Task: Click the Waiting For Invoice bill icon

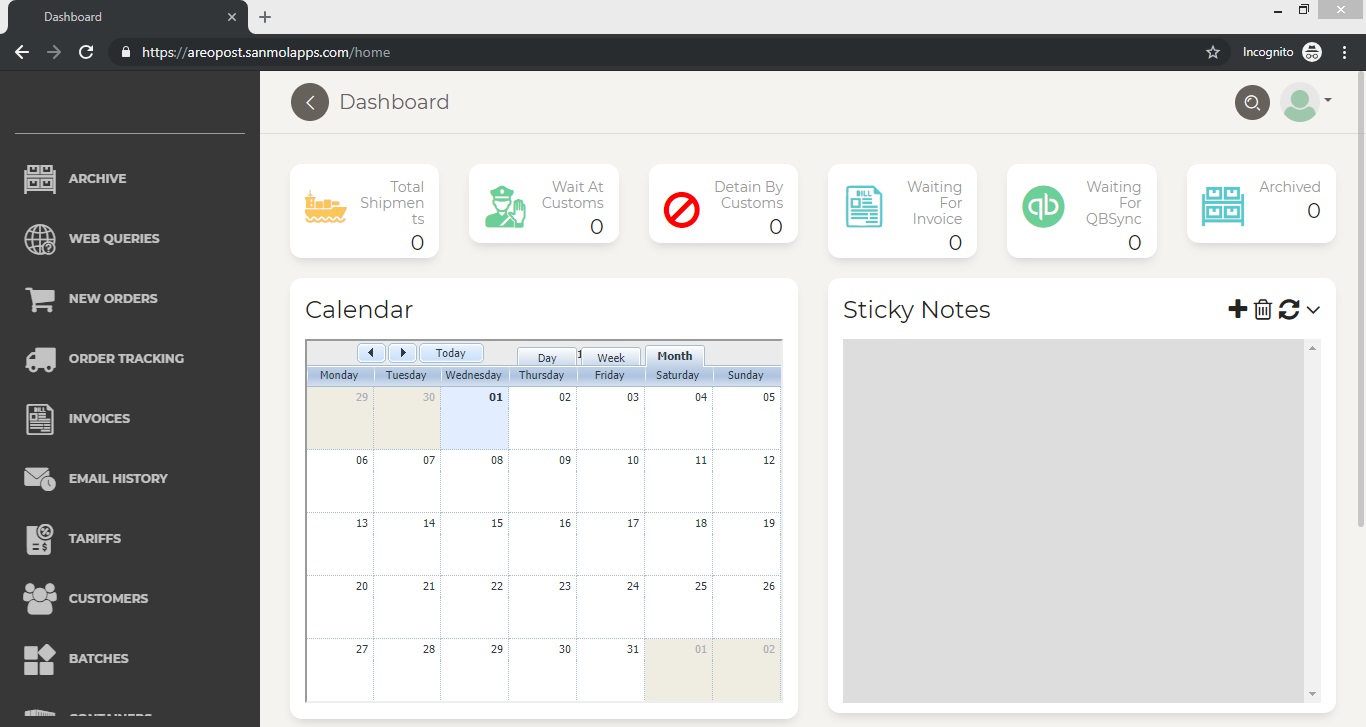Action: [x=863, y=206]
